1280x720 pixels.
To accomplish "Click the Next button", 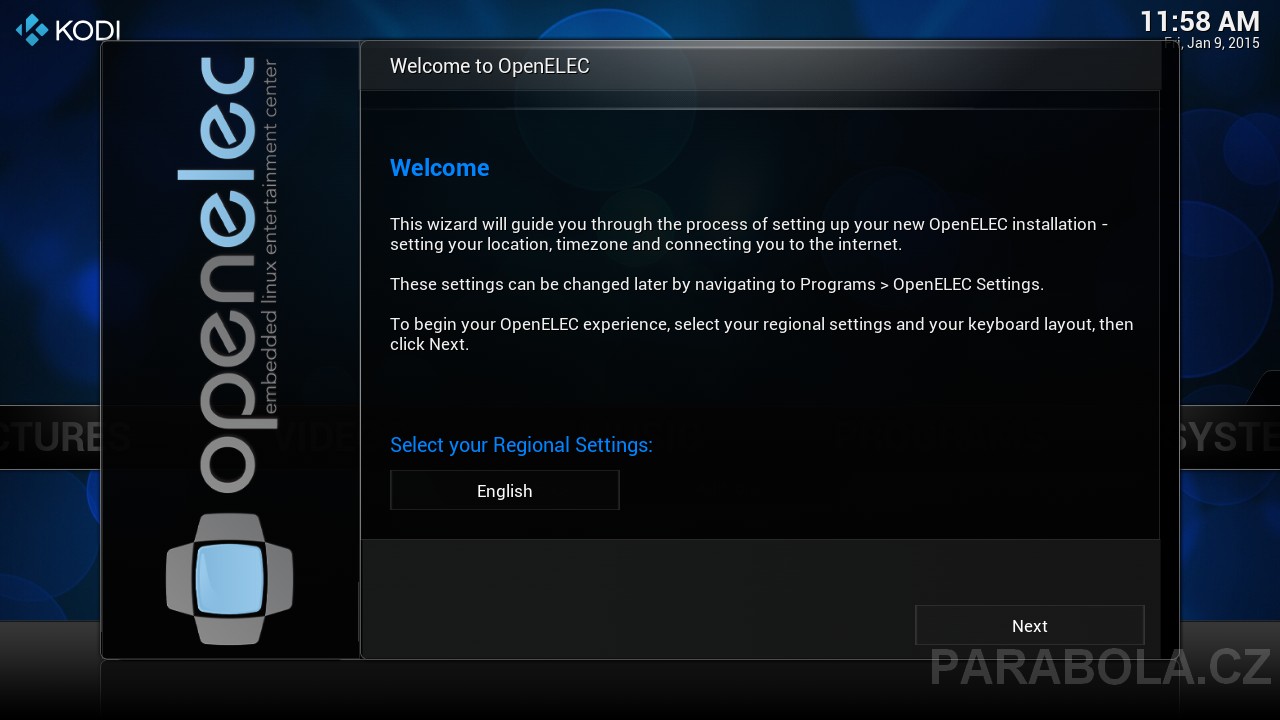I will (x=1029, y=625).
